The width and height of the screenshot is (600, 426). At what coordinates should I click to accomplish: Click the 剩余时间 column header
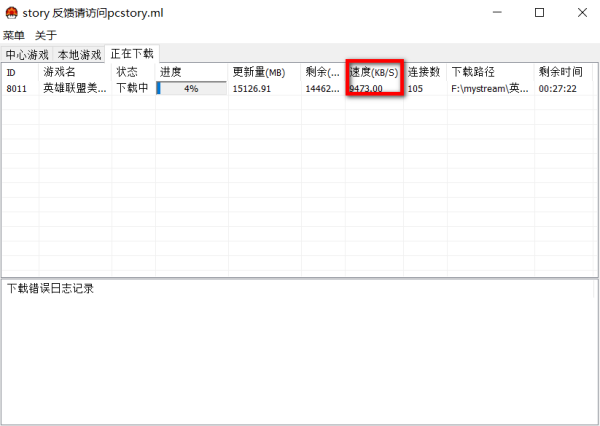[x=560, y=72]
